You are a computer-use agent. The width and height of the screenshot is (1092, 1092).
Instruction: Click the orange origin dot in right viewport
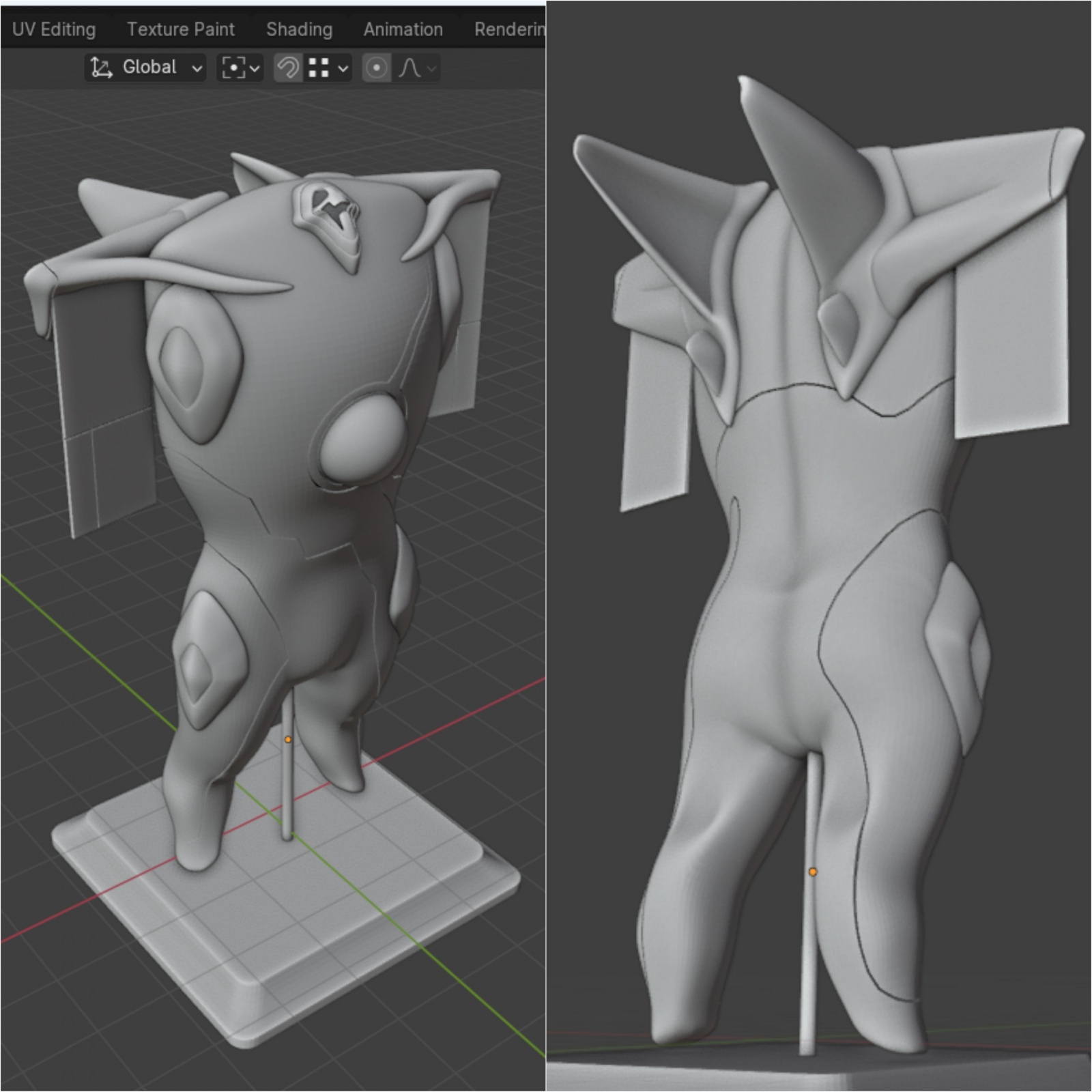click(x=812, y=872)
